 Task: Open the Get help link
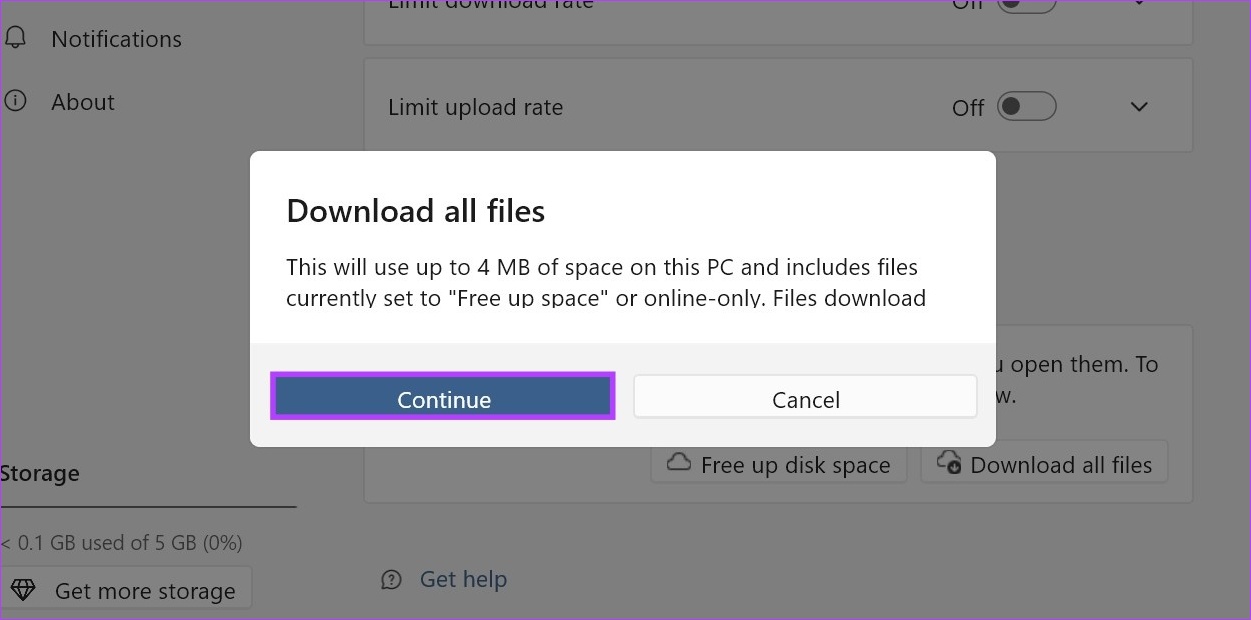click(463, 579)
